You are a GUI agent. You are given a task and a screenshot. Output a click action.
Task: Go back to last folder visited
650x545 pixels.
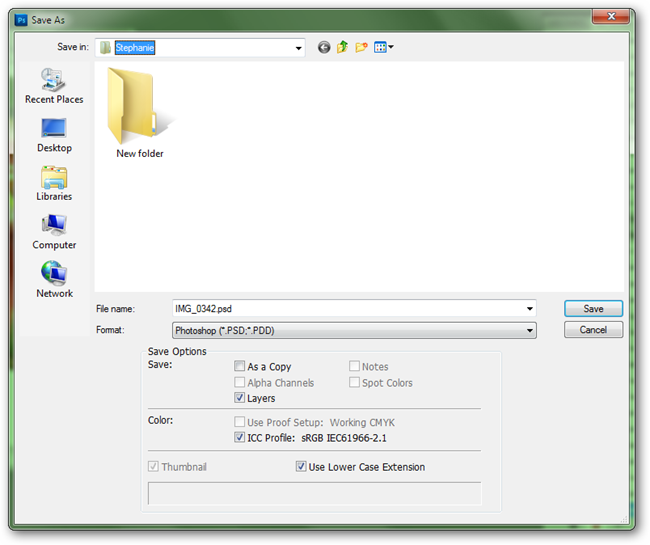324,47
